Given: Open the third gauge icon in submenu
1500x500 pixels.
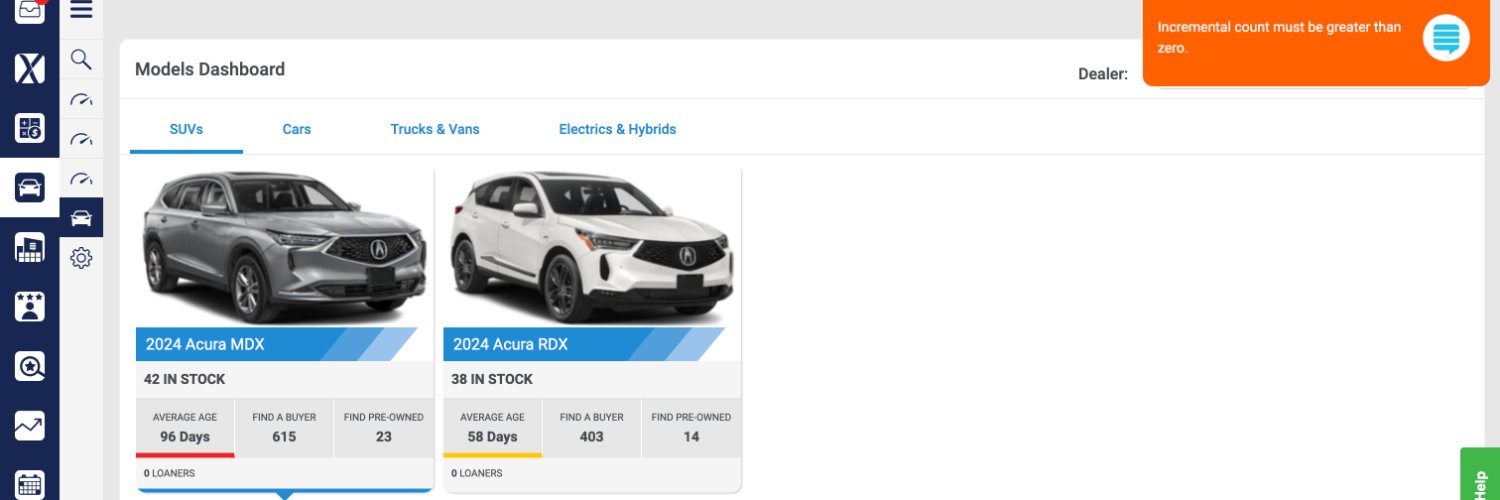Looking at the screenshot, I should tap(81, 179).
